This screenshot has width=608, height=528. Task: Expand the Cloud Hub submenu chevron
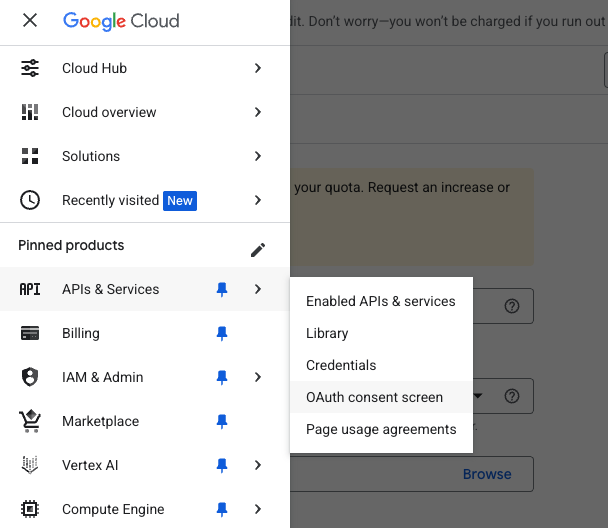(x=258, y=68)
